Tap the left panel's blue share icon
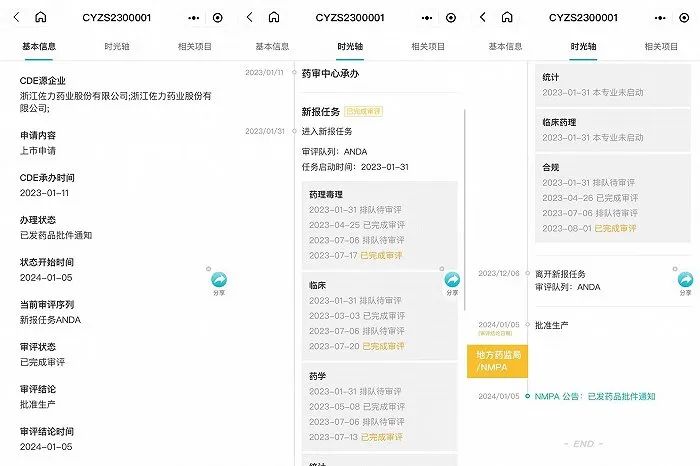The width and height of the screenshot is (700, 466). (x=219, y=281)
